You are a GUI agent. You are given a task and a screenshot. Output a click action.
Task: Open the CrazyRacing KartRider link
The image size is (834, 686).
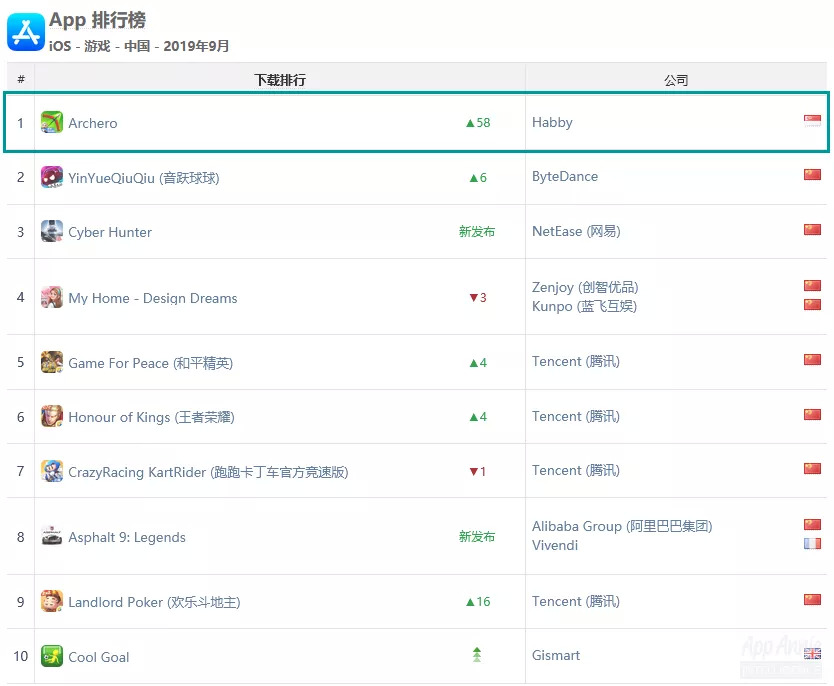[x=208, y=472]
